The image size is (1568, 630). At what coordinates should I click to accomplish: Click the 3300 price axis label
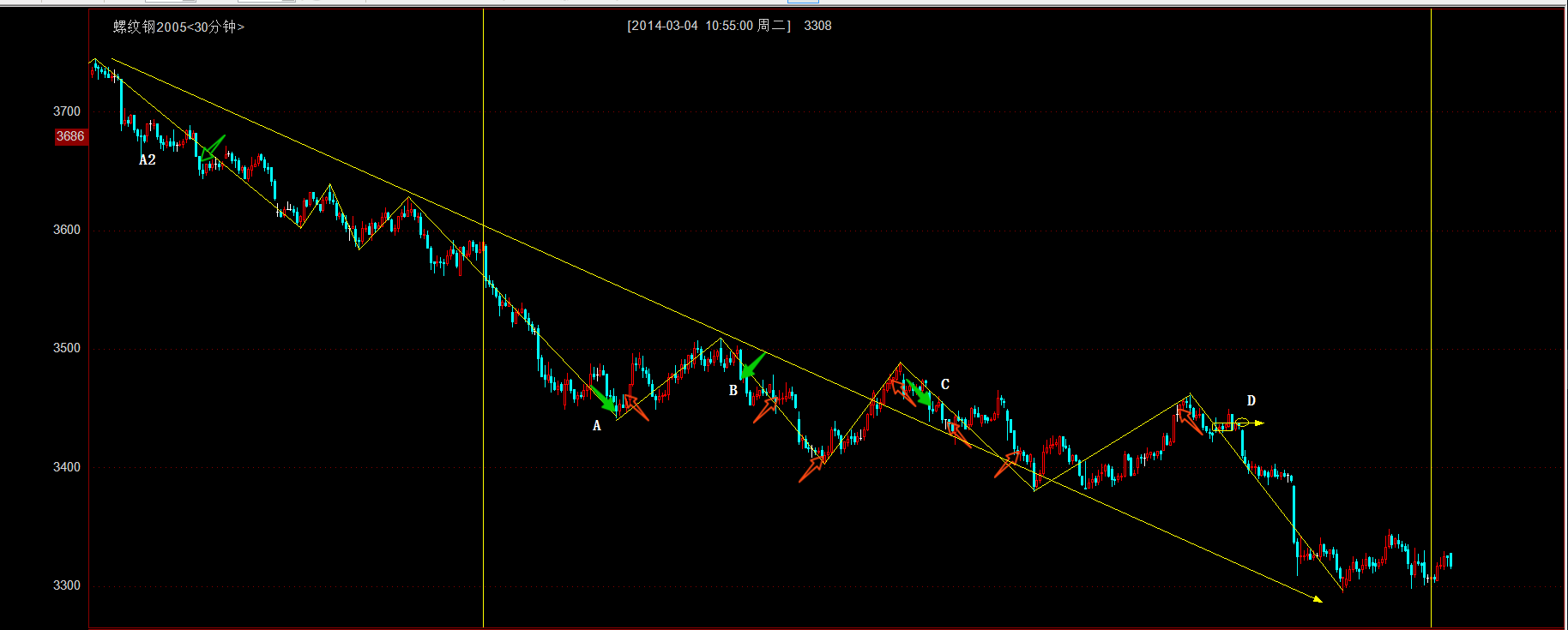coord(67,585)
